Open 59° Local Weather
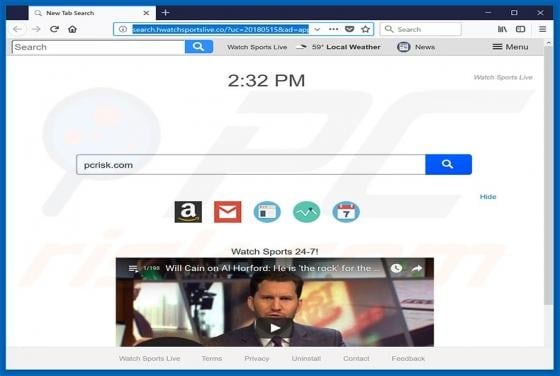The height and width of the screenshot is (376, 560). tap(346, 47)
